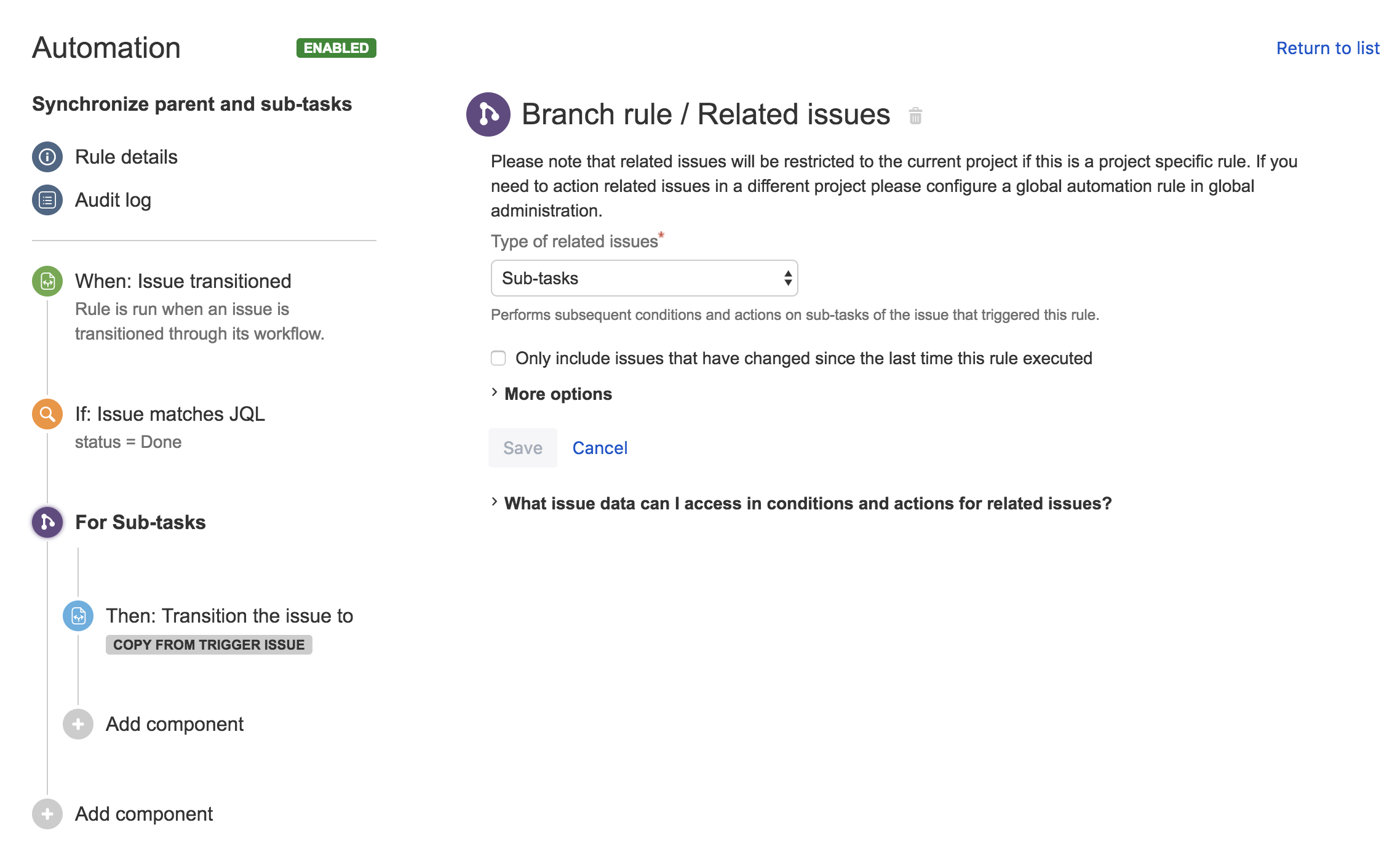Select the purple For Sub-tasks branch icon
1400x865 pixels.
pos(47,522)
